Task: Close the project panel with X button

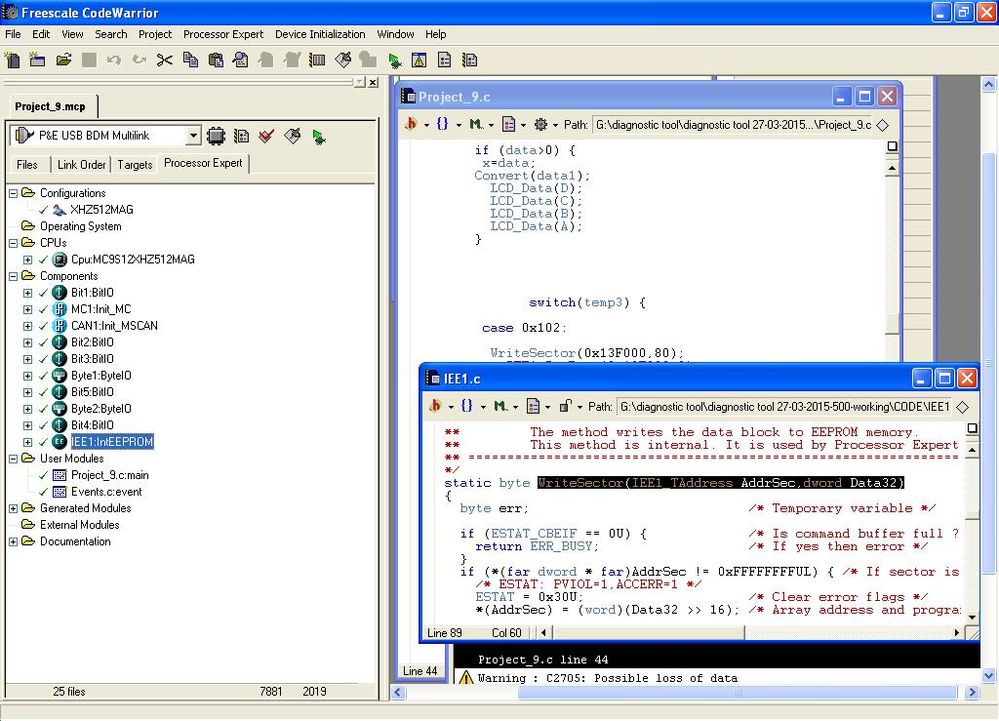Action: (373, 82)
